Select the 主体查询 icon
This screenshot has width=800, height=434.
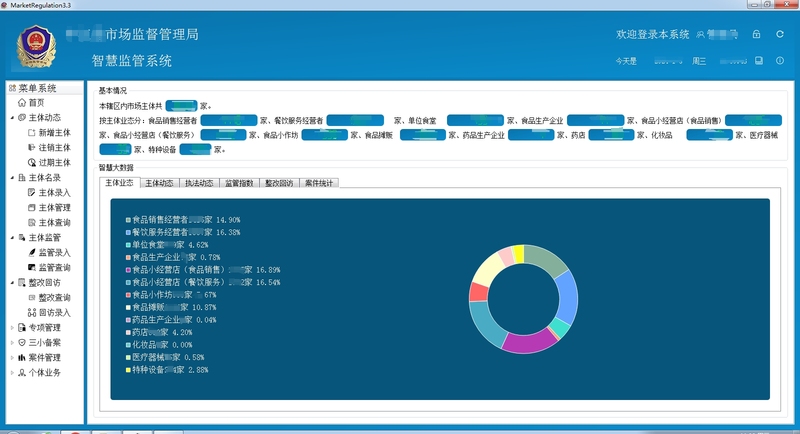32,223
